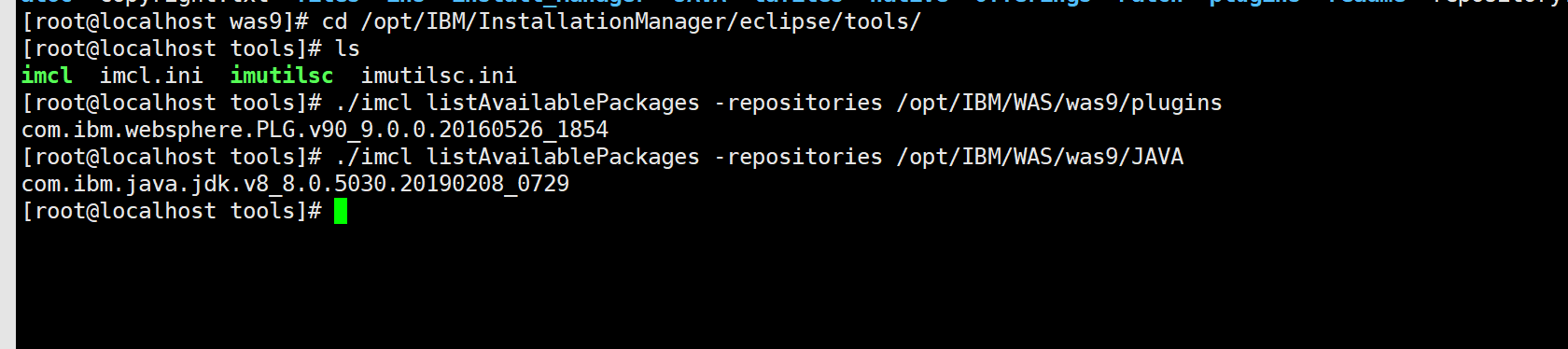The width and height of the screenshot is (1568, 349).
Task: Select the green imcl executable in ls output
Action: pos(47,76)
